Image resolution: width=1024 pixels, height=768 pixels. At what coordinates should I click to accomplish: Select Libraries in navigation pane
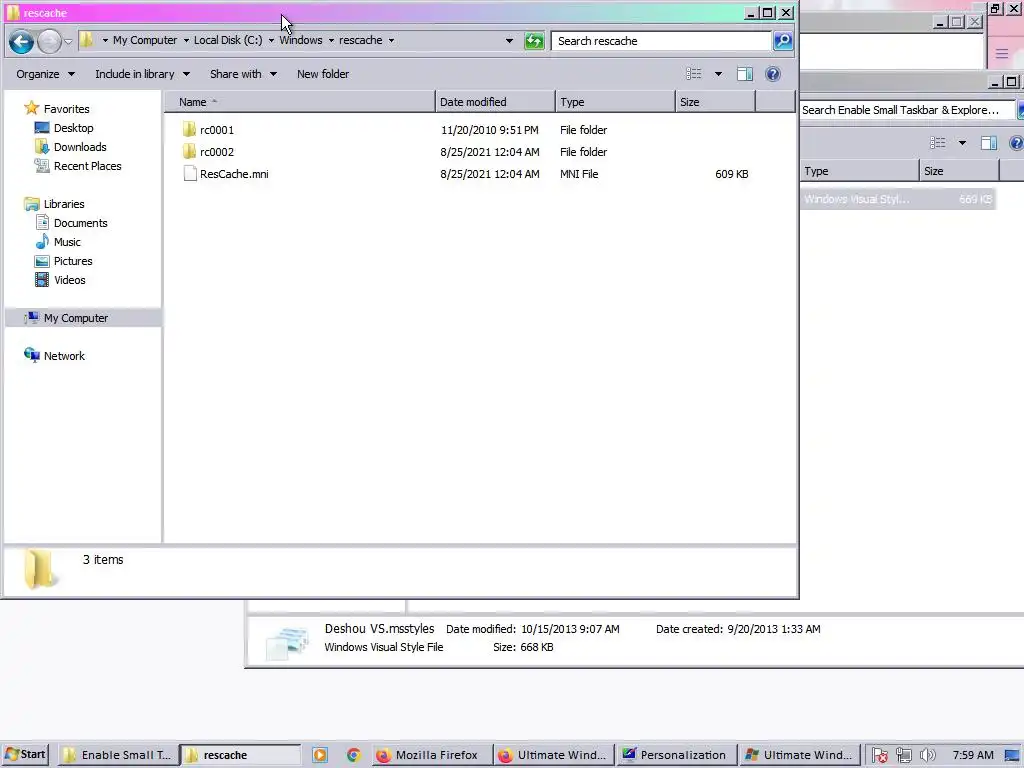click(63, 204)
